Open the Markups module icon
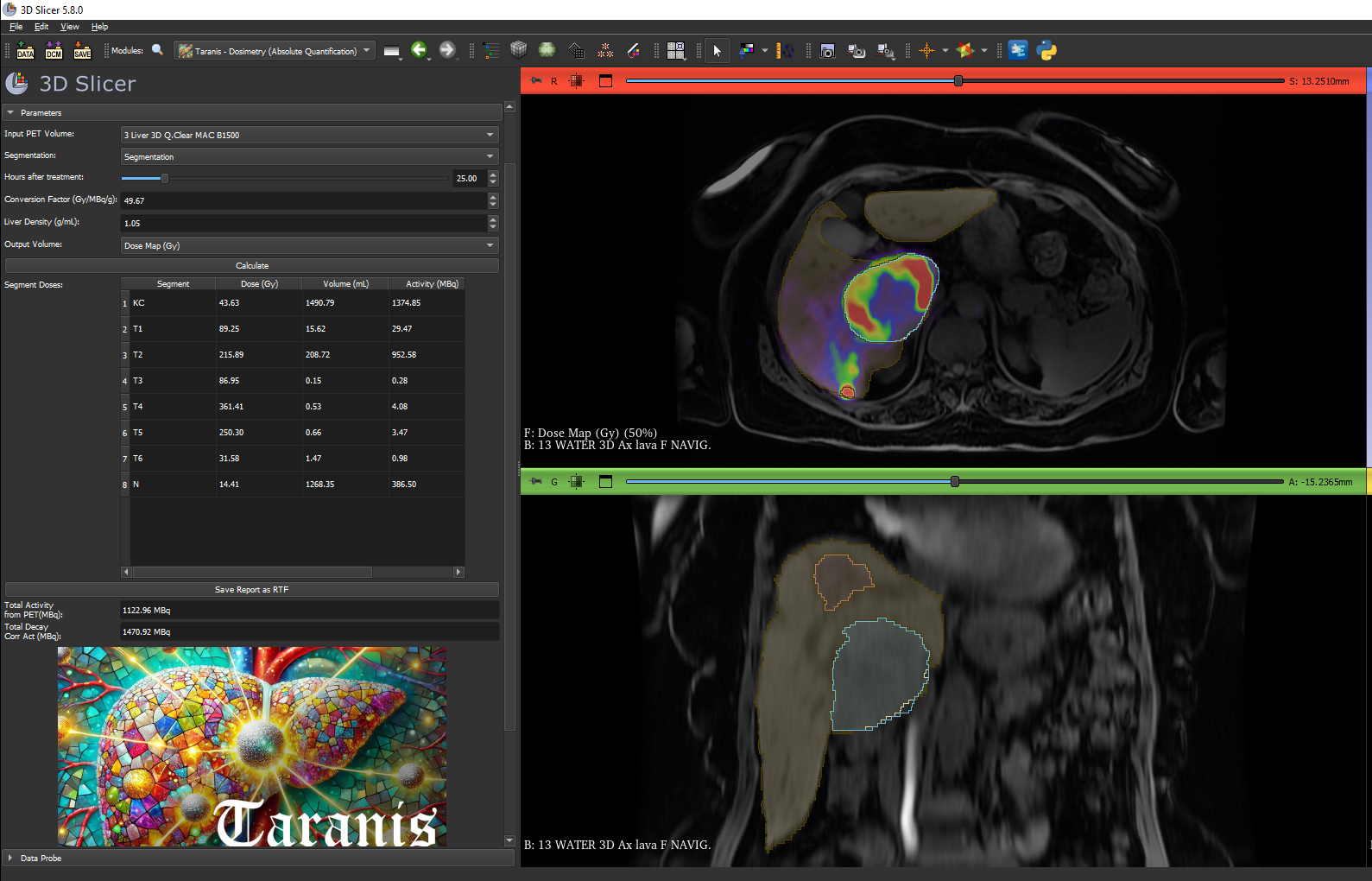This screenshot has width=1372, height=881. 605,50
